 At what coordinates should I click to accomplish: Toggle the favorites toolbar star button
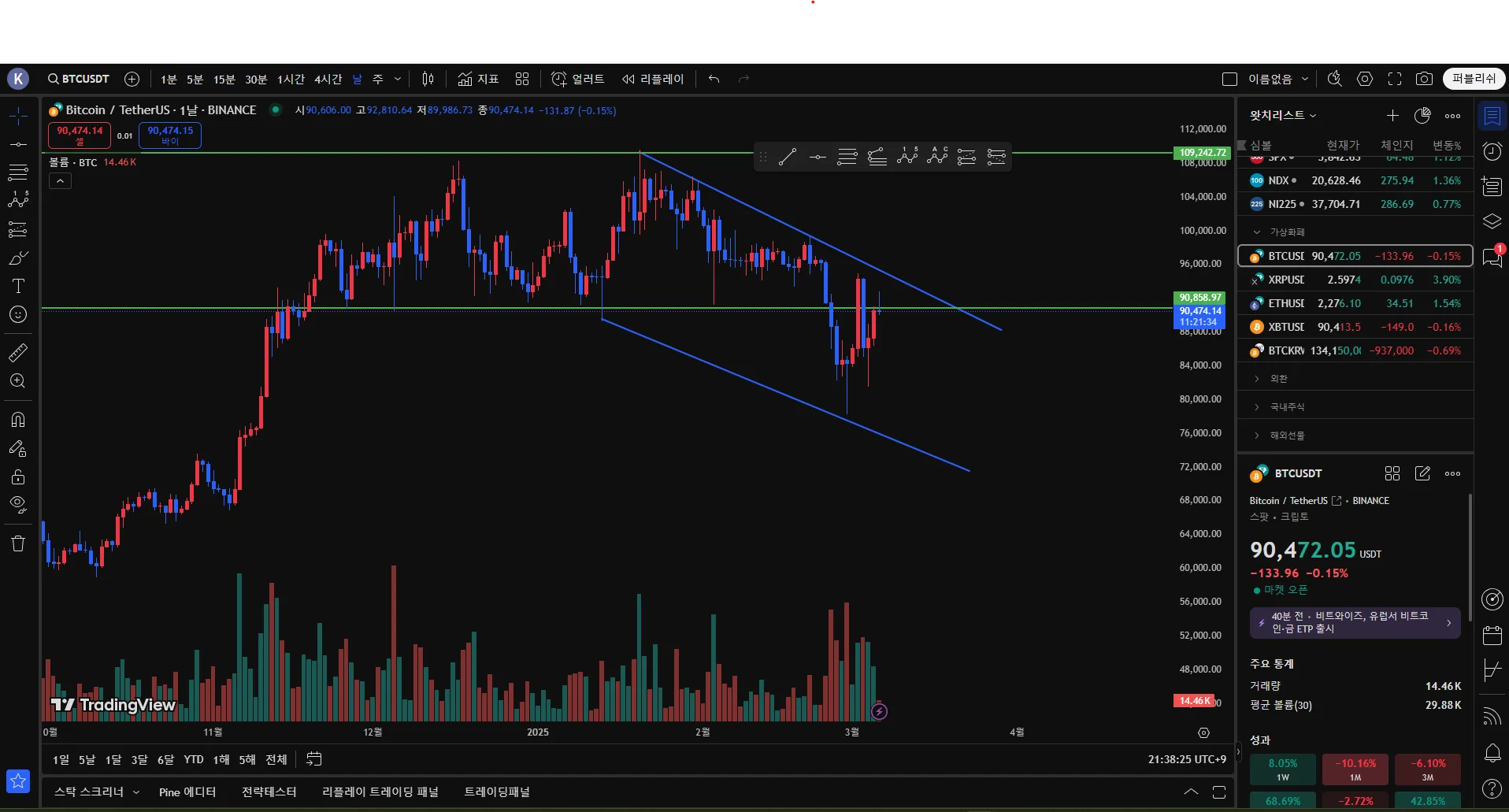[x=18, y=781]
